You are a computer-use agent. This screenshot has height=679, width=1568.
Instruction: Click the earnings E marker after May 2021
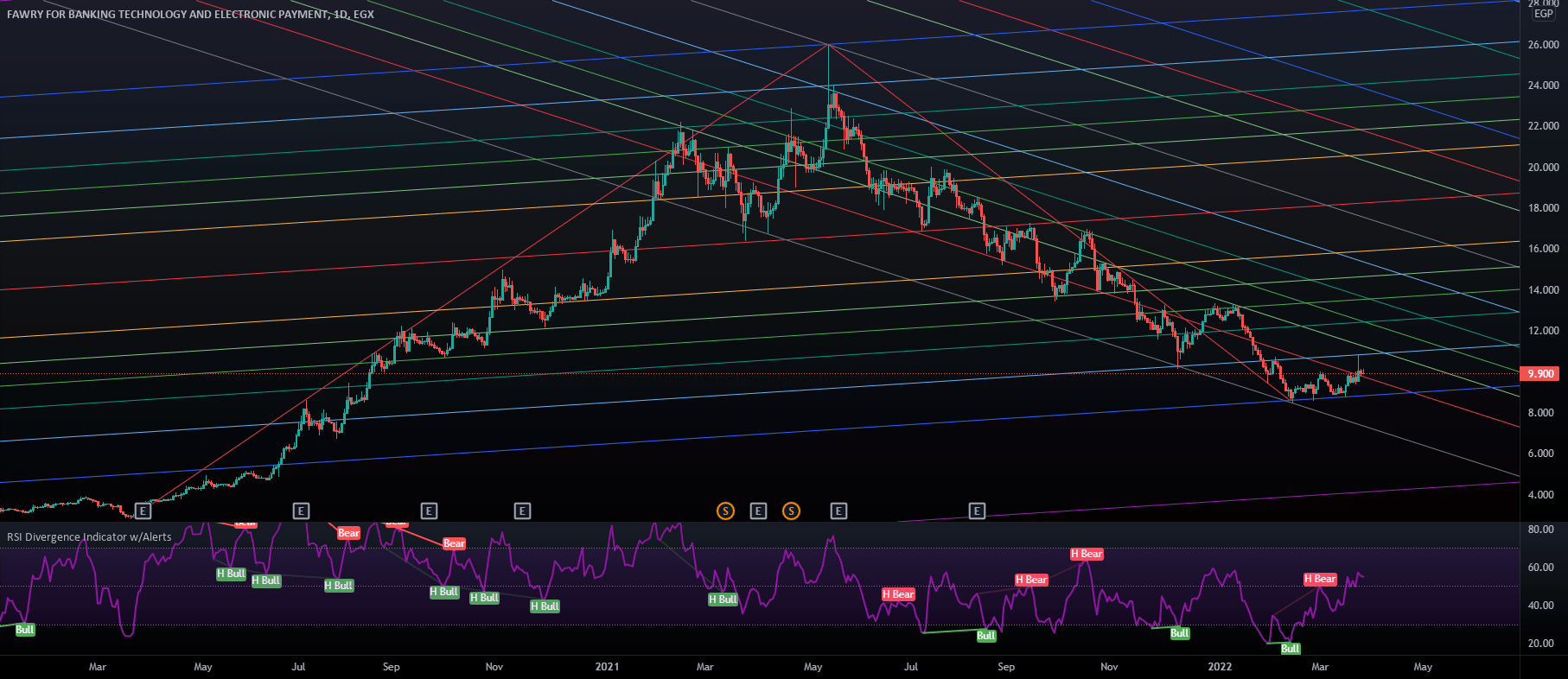[x=838, y=511]
